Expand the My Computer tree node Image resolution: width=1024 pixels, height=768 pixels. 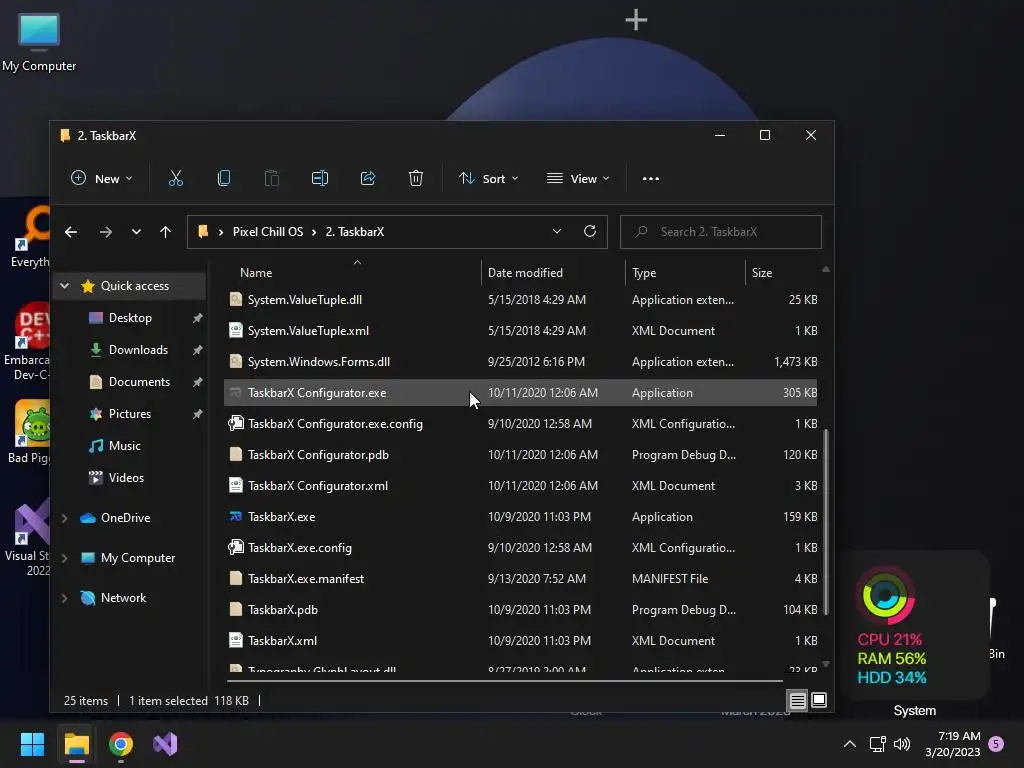tap(65, 558)
